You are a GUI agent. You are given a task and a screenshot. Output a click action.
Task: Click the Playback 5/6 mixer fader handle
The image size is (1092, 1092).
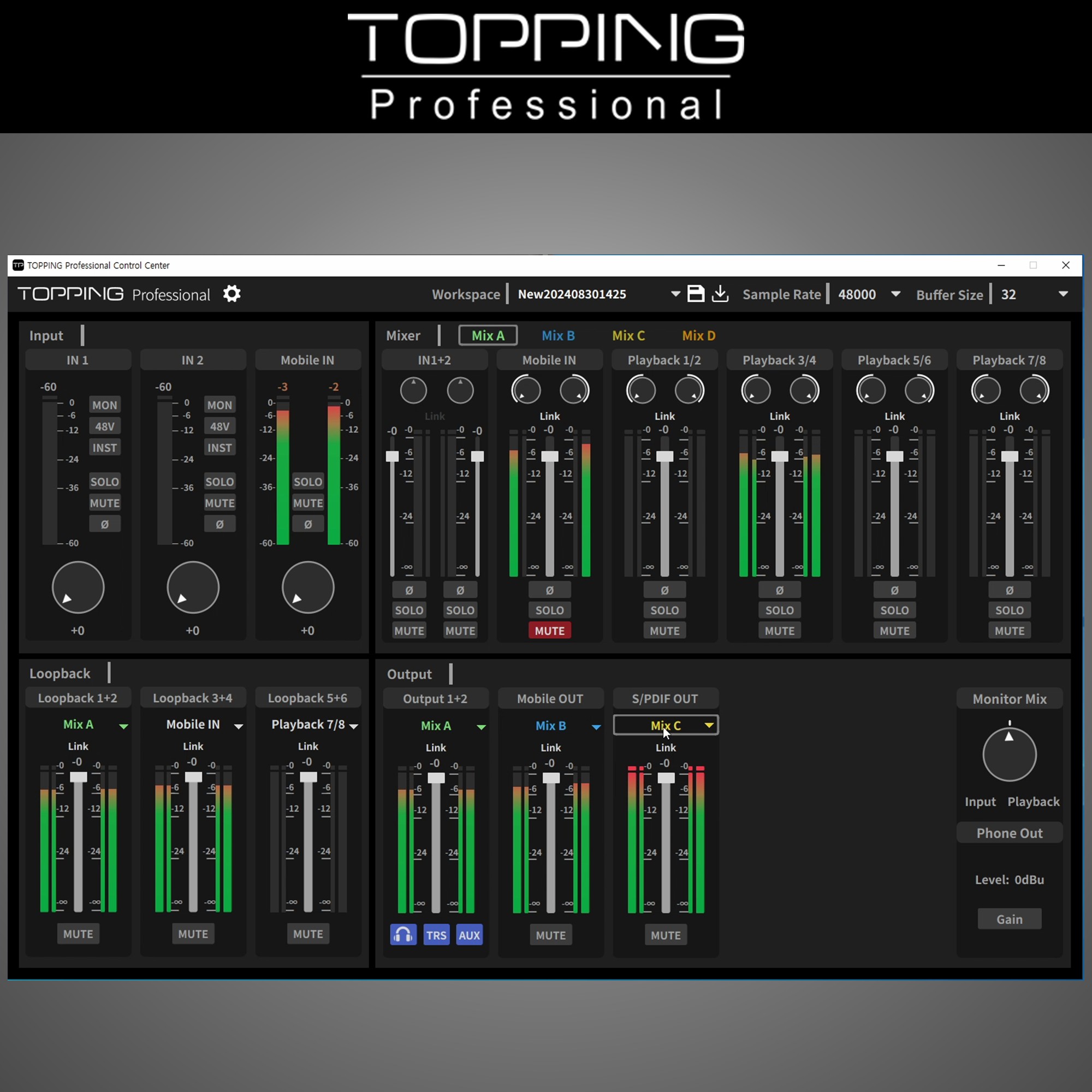tap(895, 456)
